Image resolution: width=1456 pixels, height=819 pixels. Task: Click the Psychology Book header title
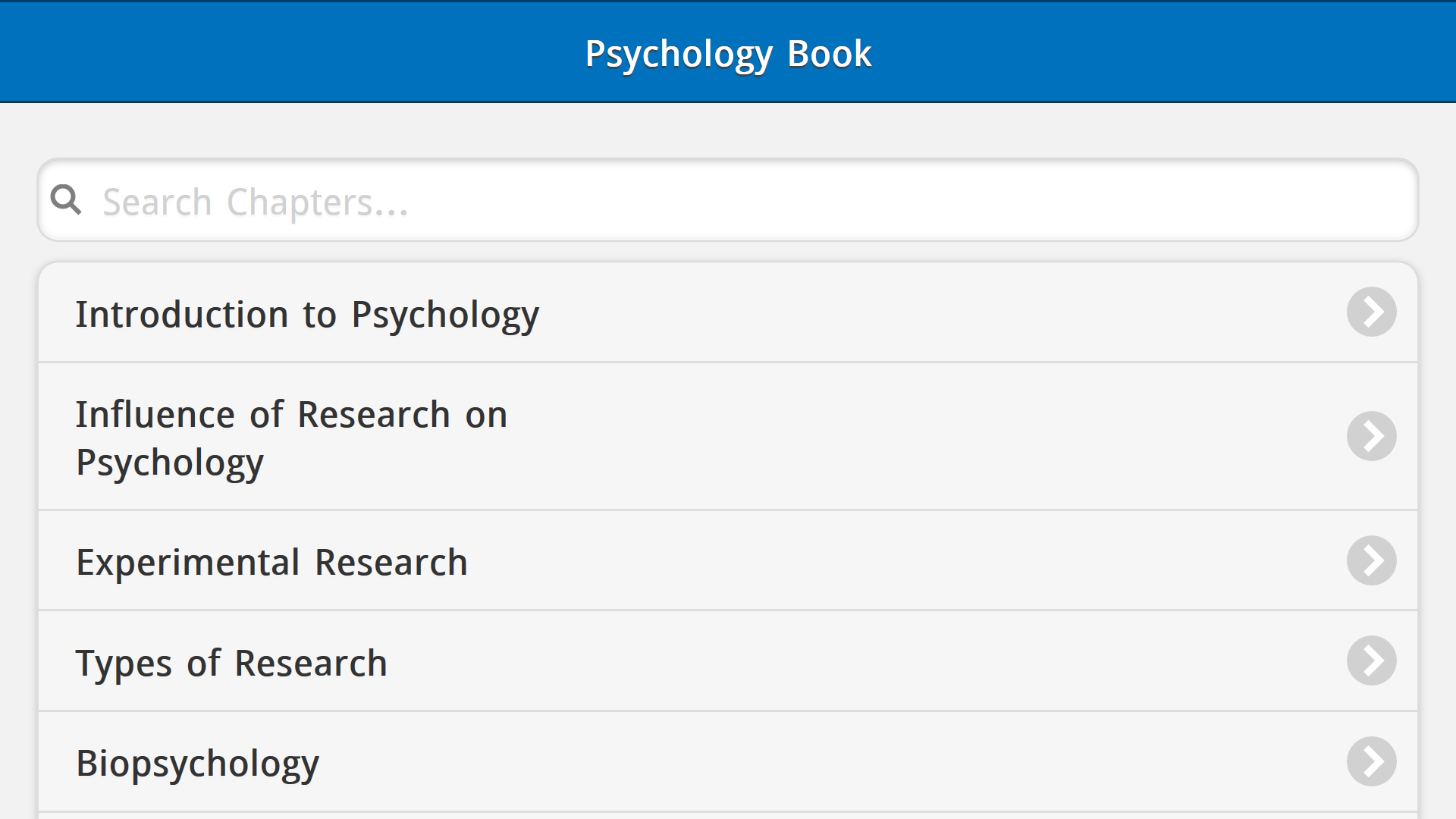click(728, 54)
